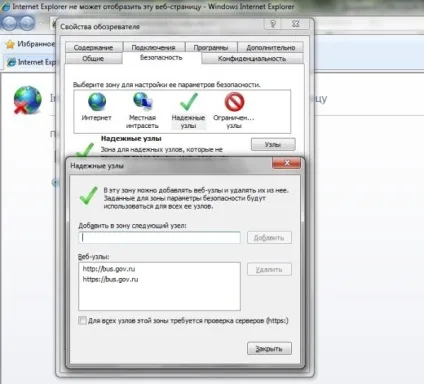The width and height of the screenshot is (424, 384).
Task: Click the Добавить button
Action: pos(269,238)
